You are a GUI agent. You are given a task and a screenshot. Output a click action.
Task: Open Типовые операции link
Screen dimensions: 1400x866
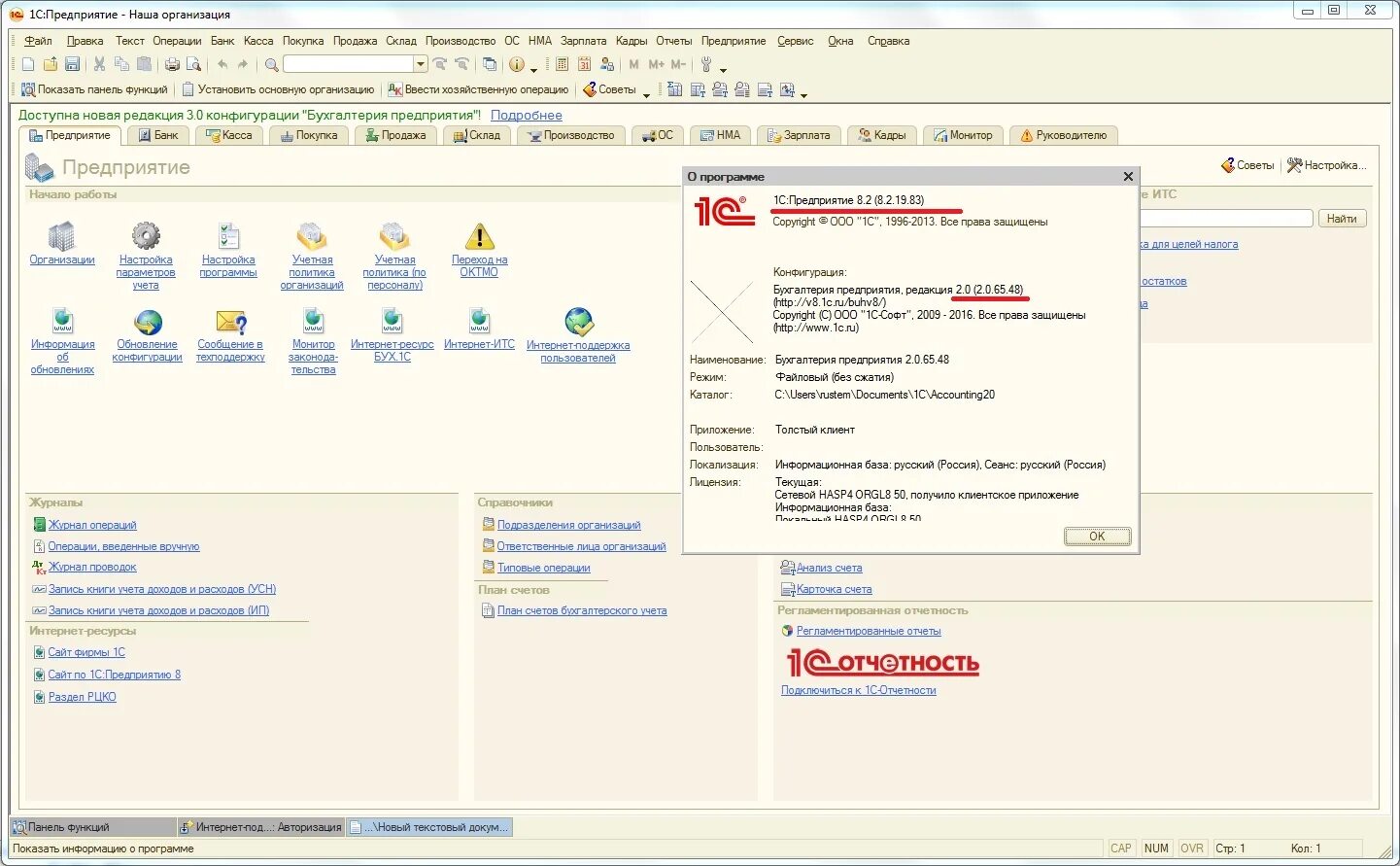544,568
